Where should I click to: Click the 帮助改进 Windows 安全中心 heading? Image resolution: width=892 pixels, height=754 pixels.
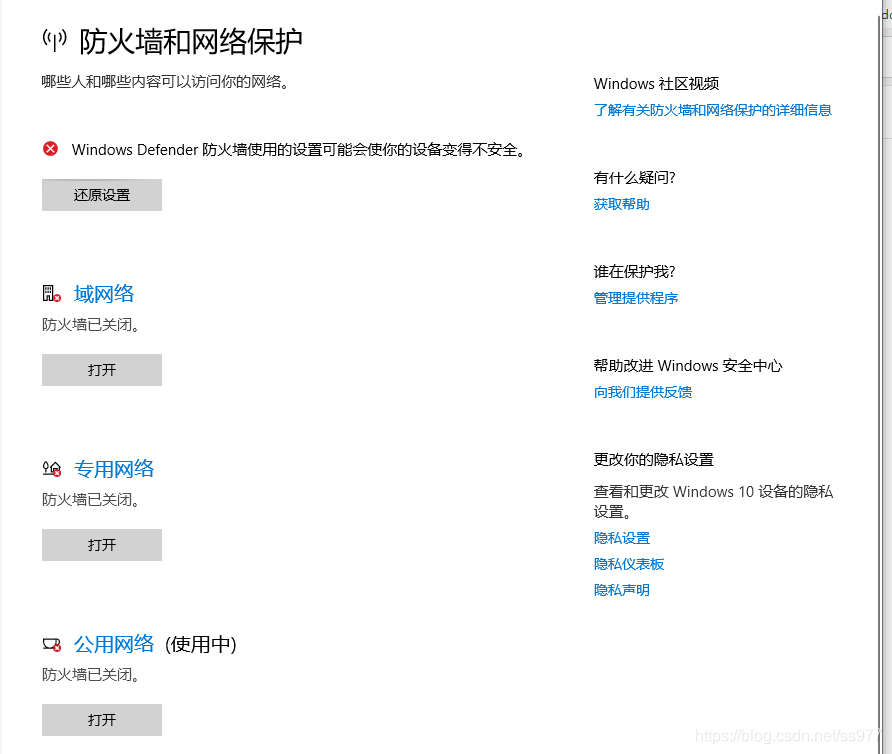(x=688, y=365)
